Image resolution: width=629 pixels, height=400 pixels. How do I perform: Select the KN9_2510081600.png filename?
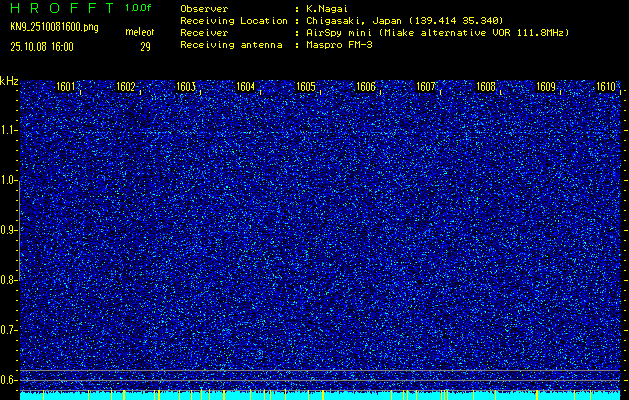click(55, 27)
